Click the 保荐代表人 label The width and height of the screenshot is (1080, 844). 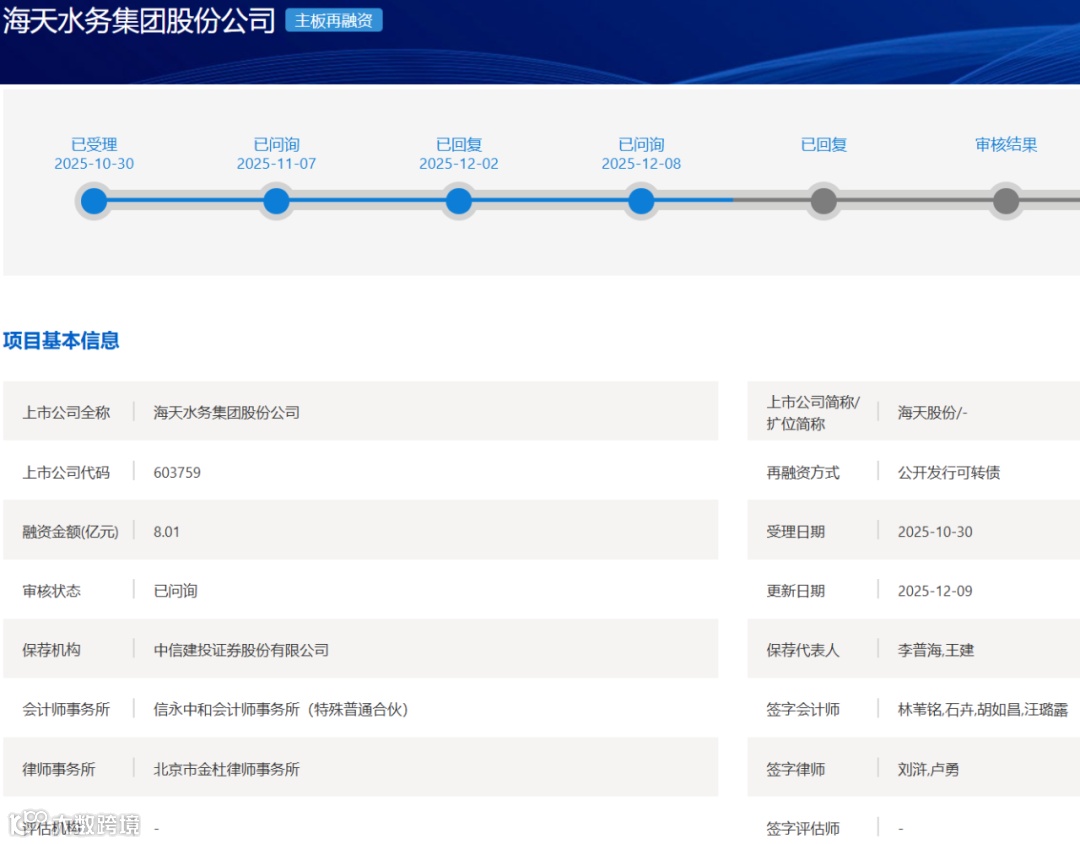point(803,650)
